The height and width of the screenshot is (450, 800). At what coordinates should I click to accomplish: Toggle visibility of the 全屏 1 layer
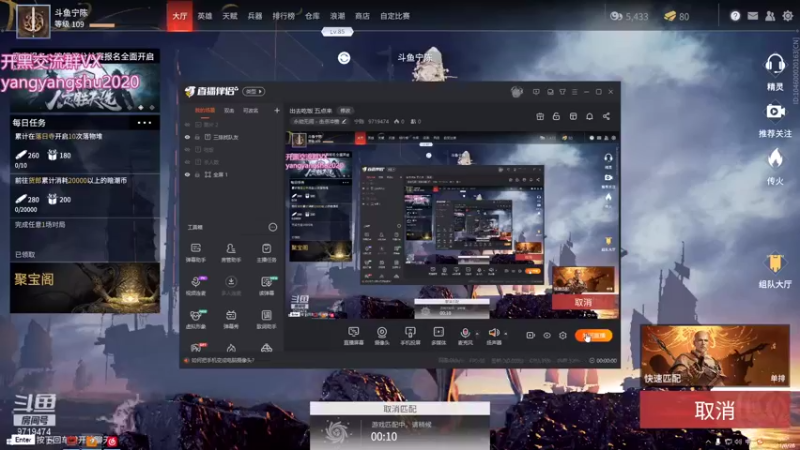(187, 174)
